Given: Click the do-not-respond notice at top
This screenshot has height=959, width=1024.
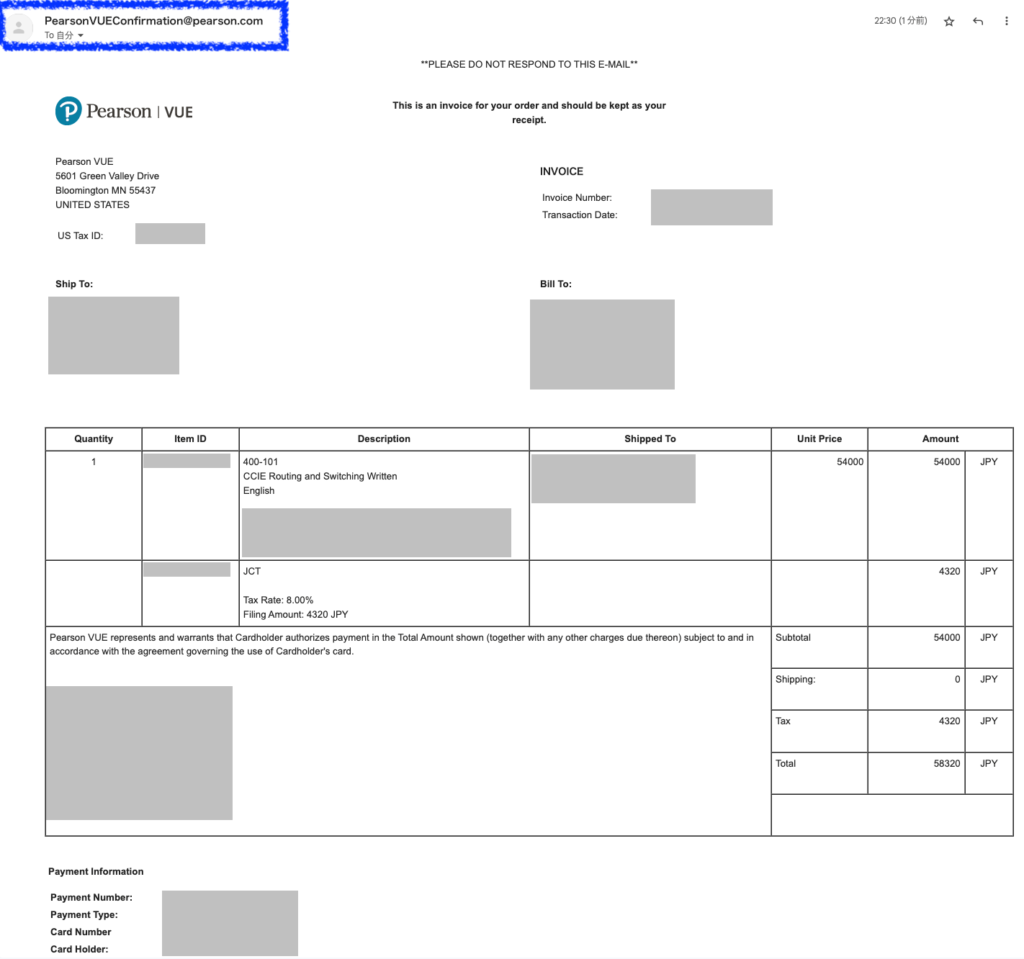Looking at the screenshot, I should point(528,64).
